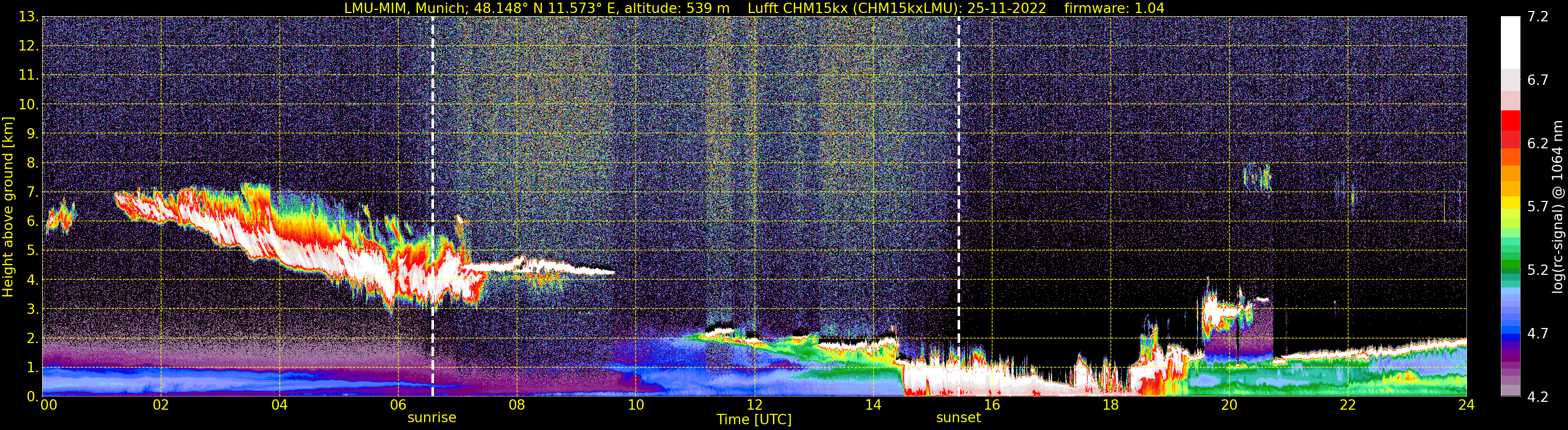1568x430 pixels.
Task: Click the time-axis tick label 20
Action: coord(1229,405)
